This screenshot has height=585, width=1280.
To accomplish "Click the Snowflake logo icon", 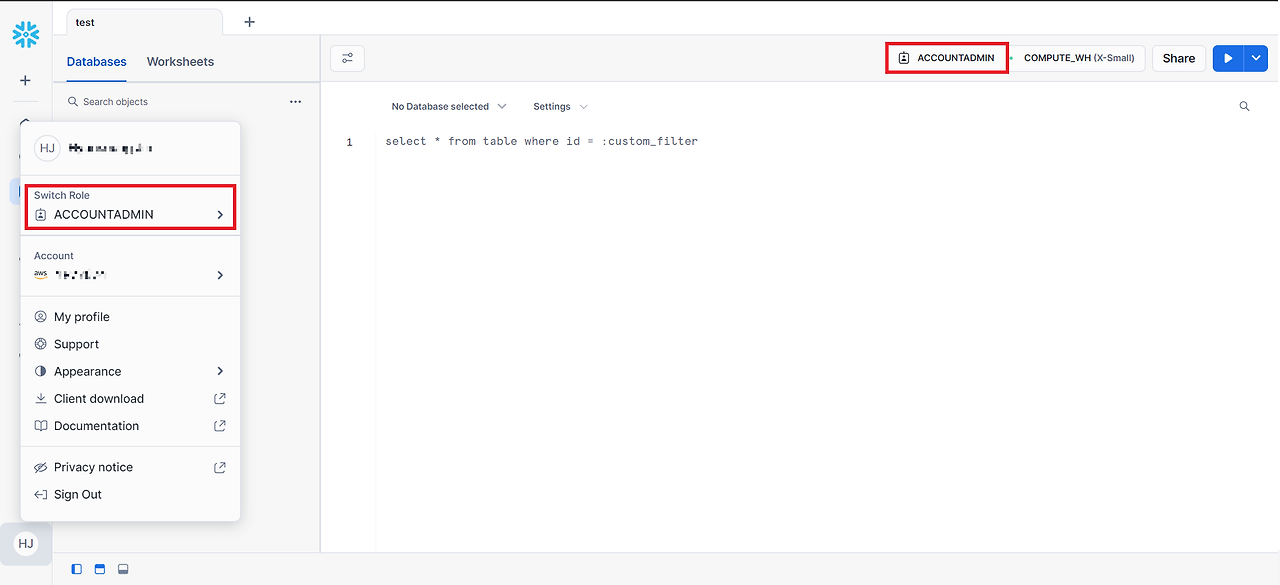I will (x=25, y=35).
